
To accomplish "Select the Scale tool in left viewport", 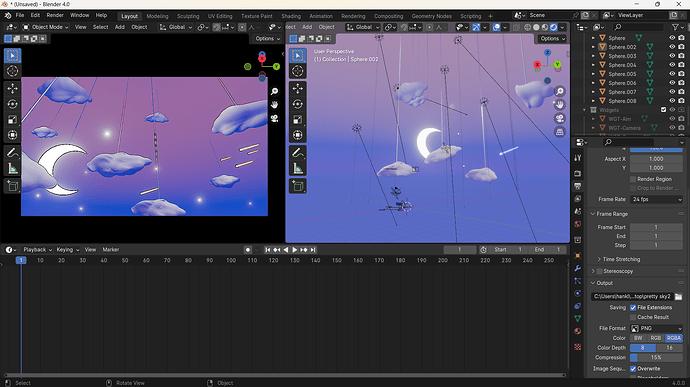I will click(12, 120).
